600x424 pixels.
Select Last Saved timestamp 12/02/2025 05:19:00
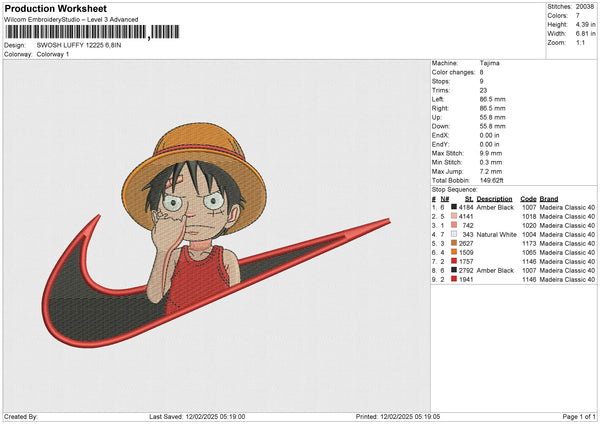pos(215,416)
